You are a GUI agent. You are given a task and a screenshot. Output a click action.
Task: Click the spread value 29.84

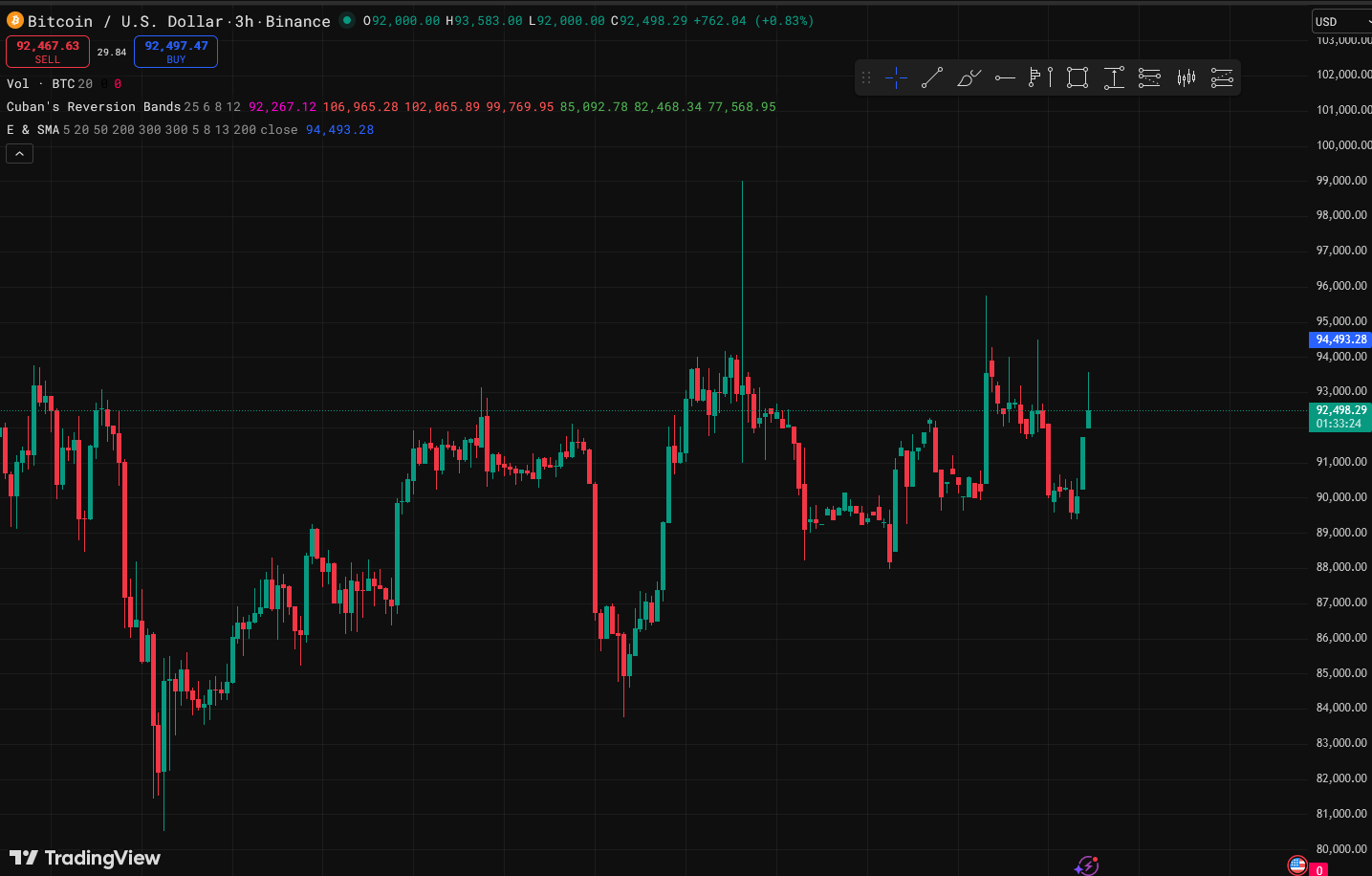click(112, 53)
